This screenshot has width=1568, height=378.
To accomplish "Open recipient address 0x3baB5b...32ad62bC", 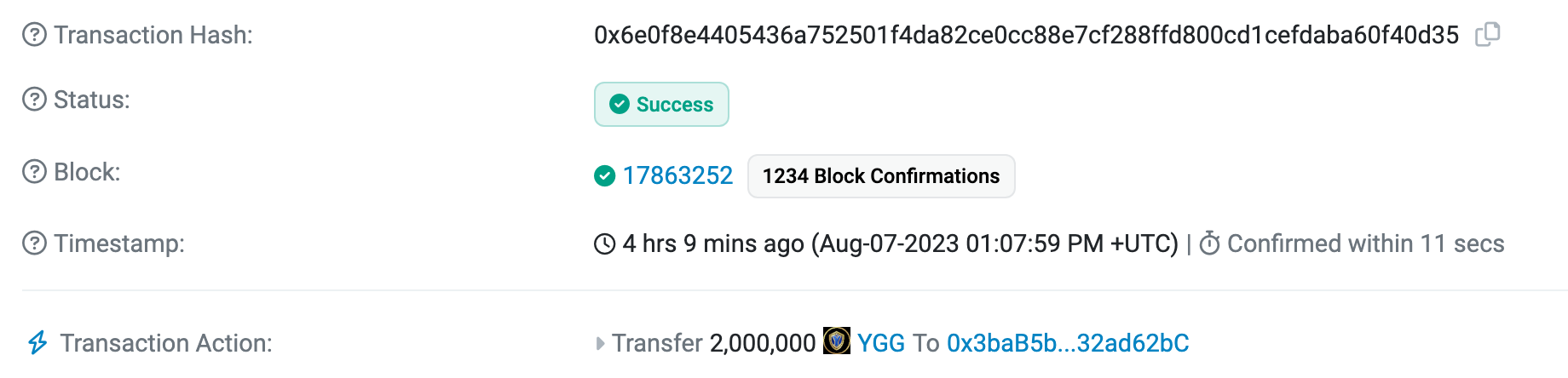I will pos(1068,343).
